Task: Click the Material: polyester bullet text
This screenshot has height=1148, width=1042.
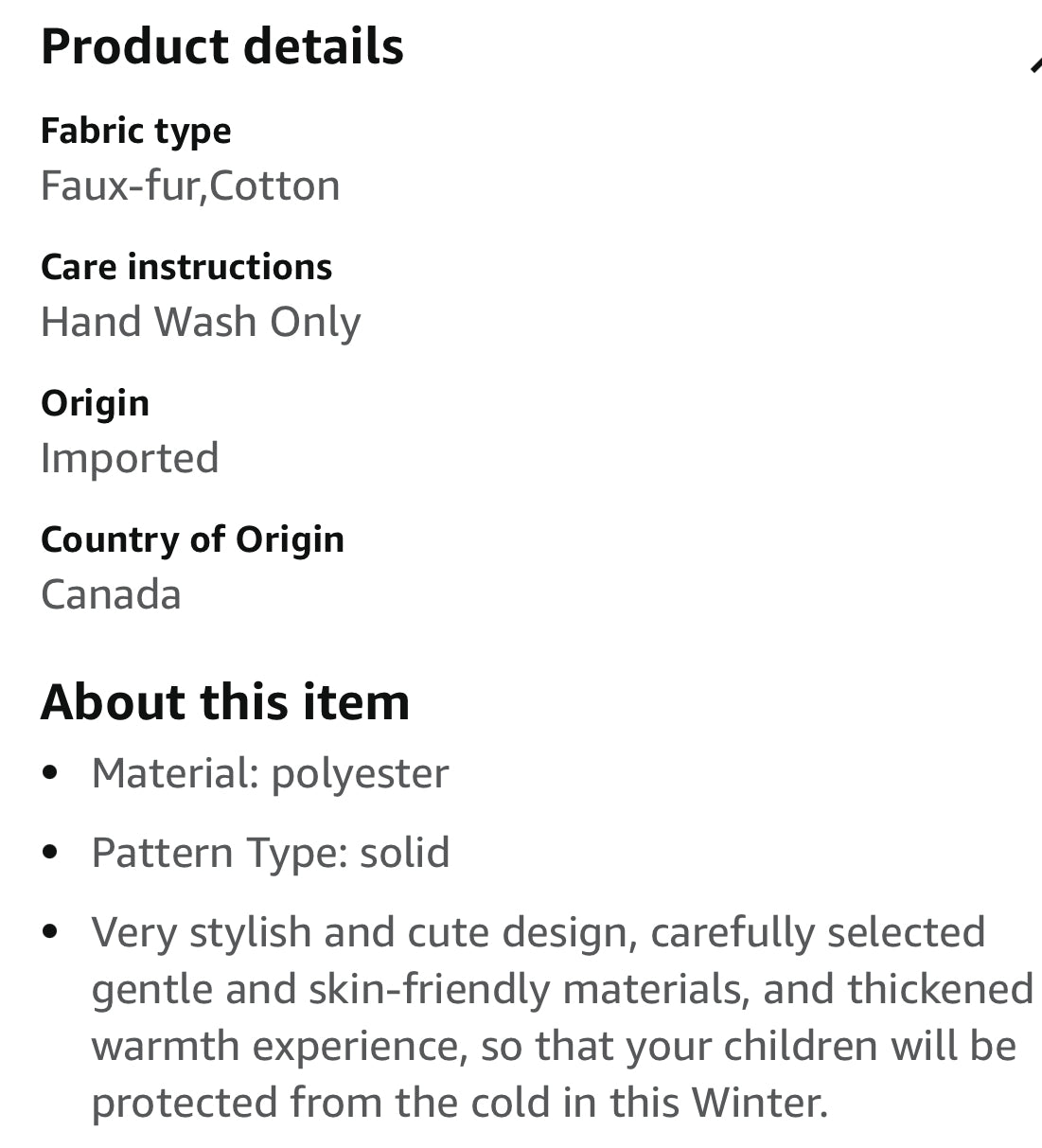Action: (270, 773)
